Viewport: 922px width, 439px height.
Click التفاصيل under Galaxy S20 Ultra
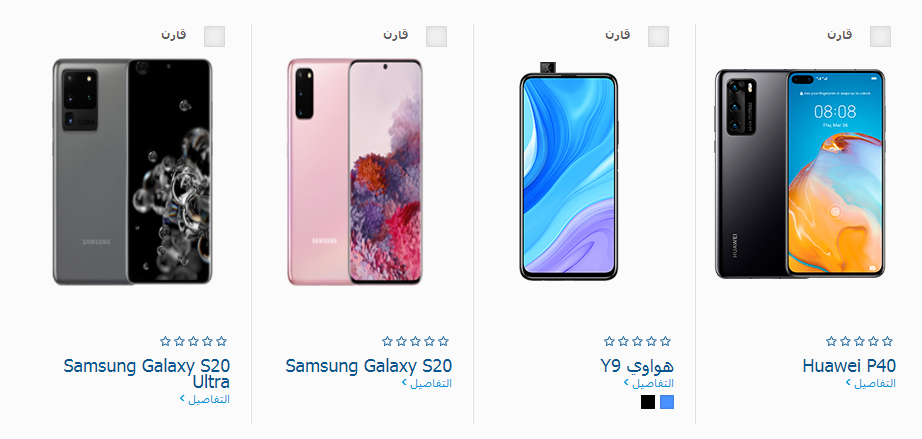click(205, 400)
